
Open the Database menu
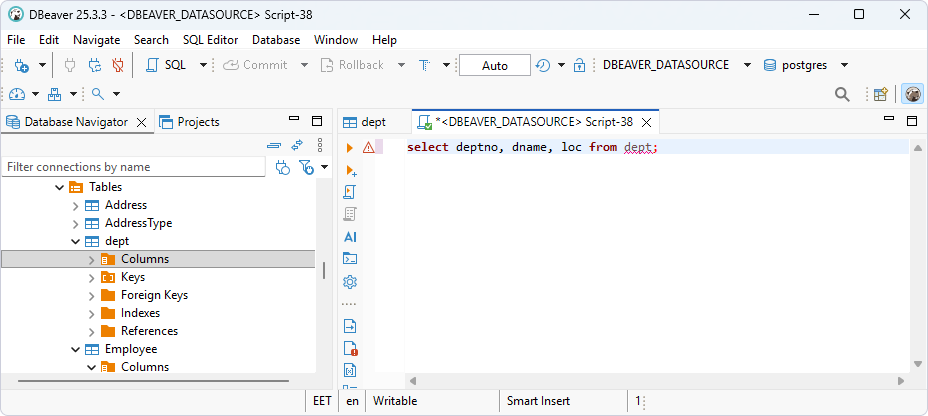(276, 40)
